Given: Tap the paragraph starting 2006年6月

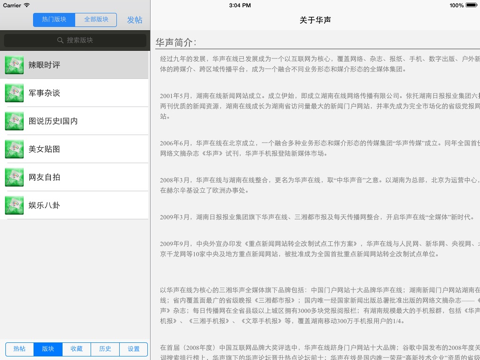Looking at the screenshot, I should coord(320,148).
